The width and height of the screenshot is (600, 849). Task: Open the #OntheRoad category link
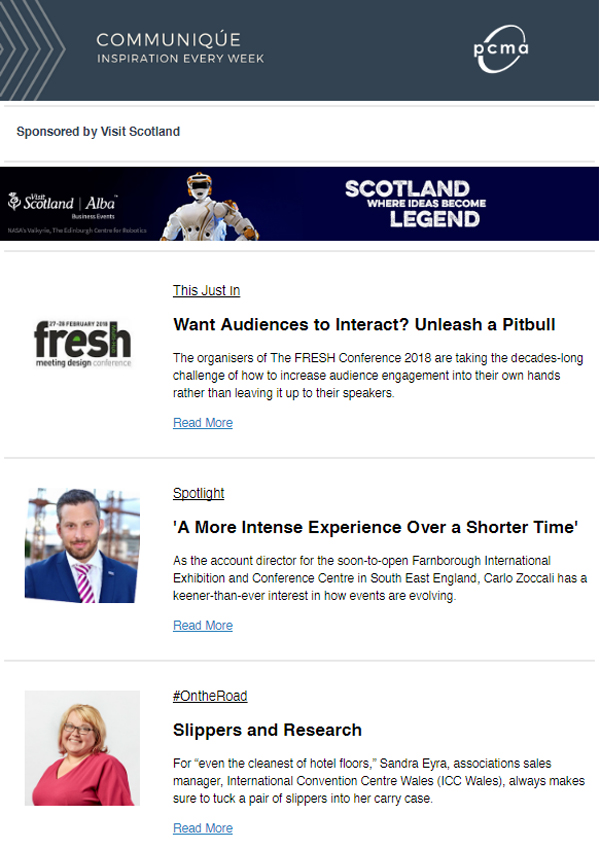[210, 696]
